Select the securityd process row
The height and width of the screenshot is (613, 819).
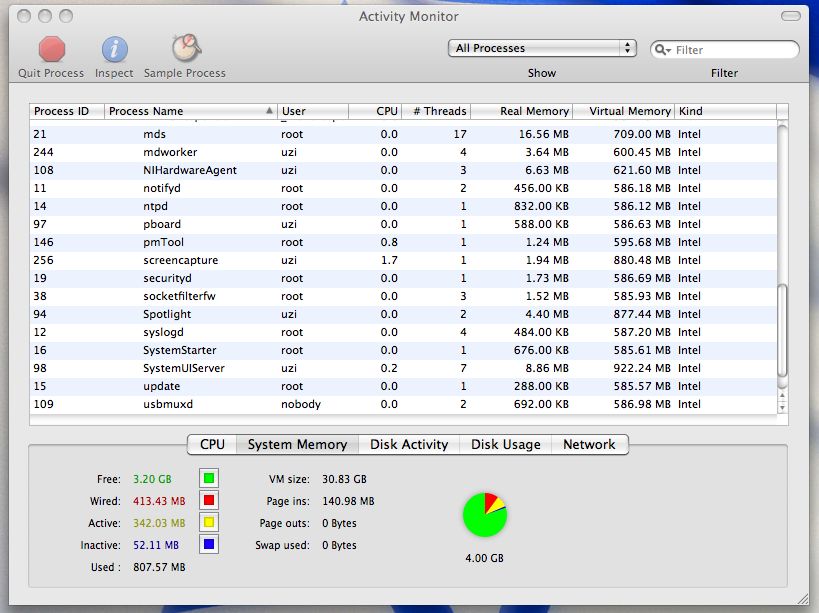point(403,278)
